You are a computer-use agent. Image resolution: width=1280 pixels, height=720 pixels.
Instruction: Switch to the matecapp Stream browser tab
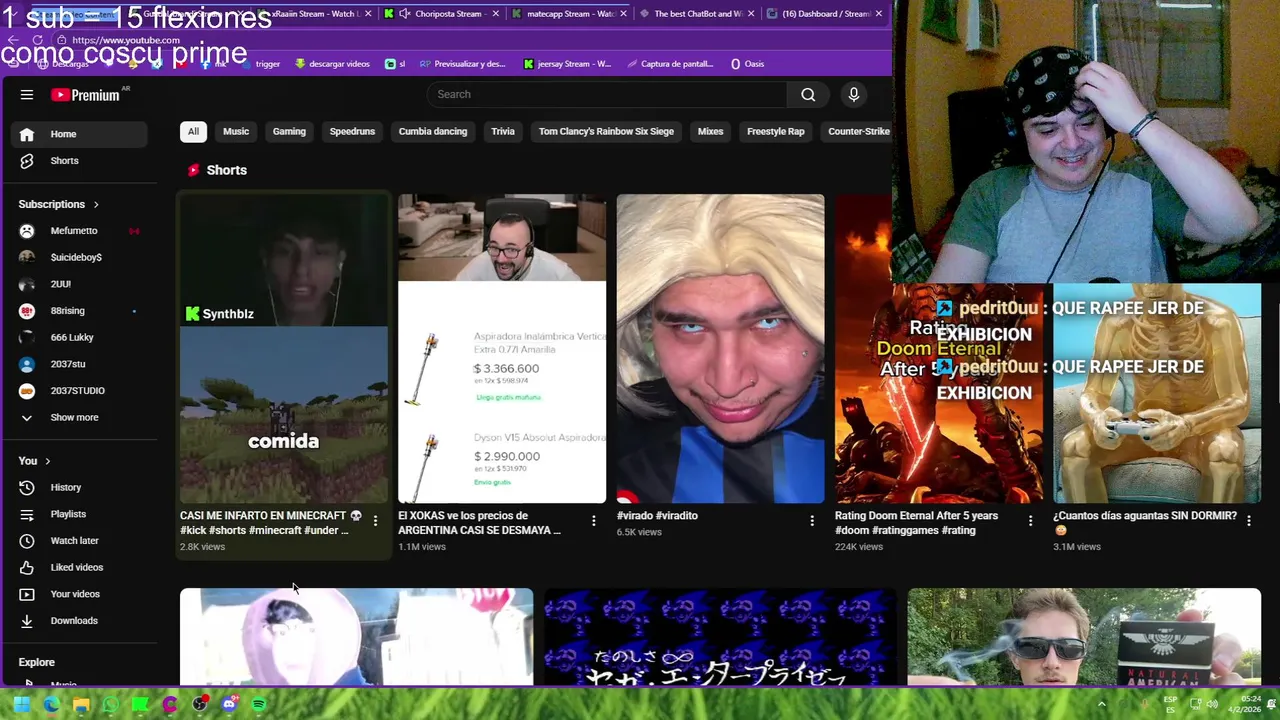(x=567, y=14)
